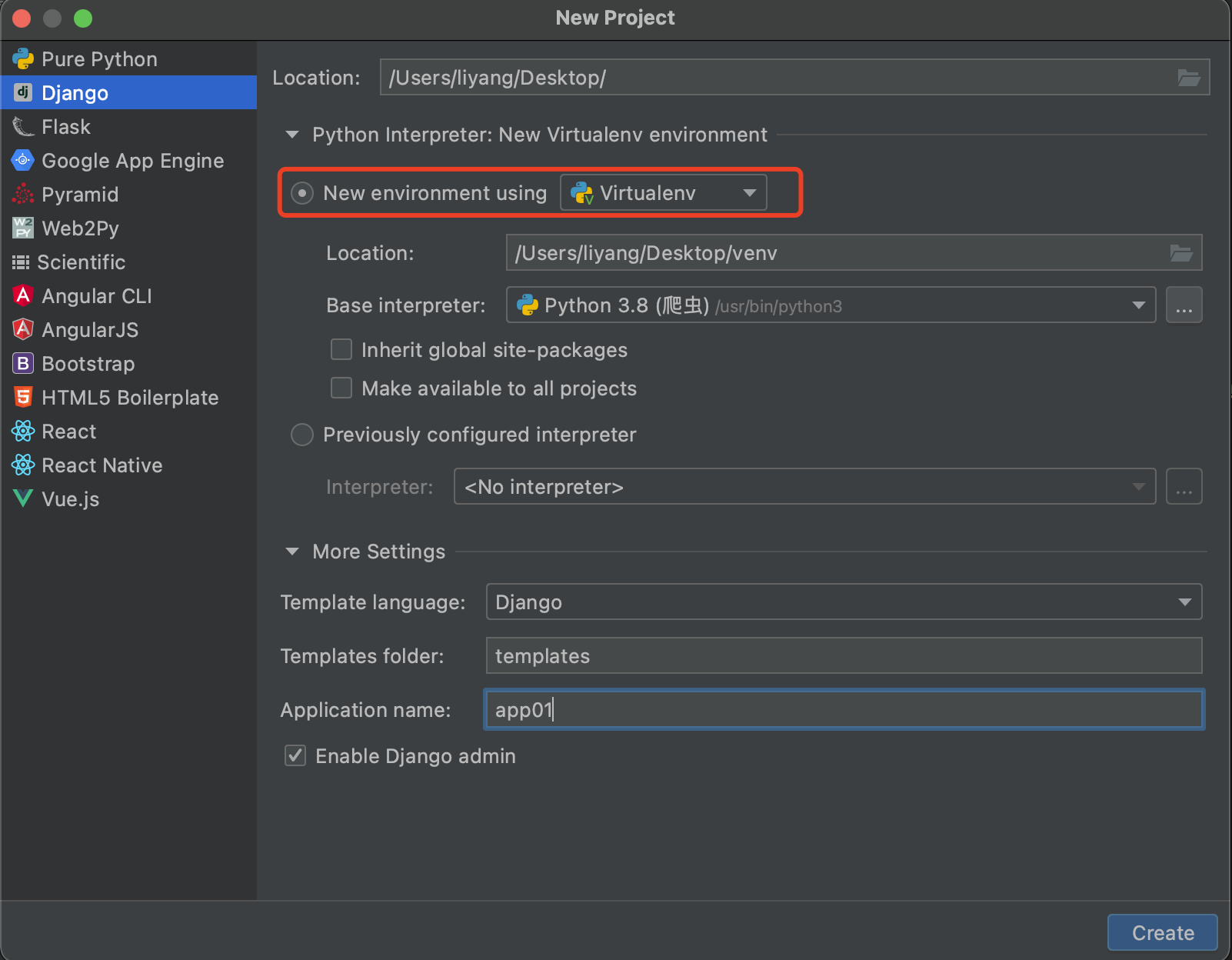Screen dimensions: 1232x960
Task: Close the New Project window
Action: [x=22, y=18]
